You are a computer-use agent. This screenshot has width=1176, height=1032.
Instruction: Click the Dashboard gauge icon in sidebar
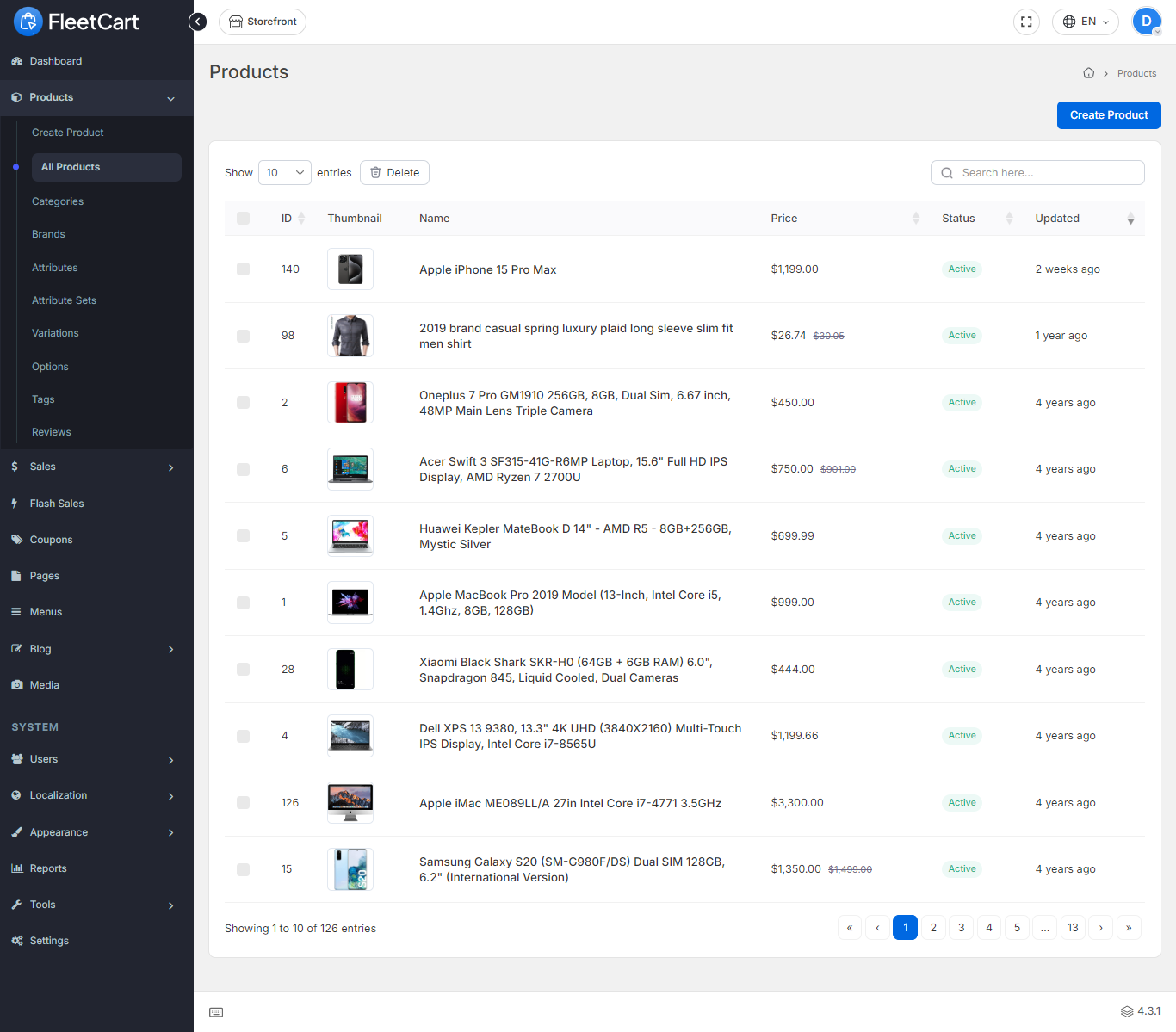coord(16,61)
